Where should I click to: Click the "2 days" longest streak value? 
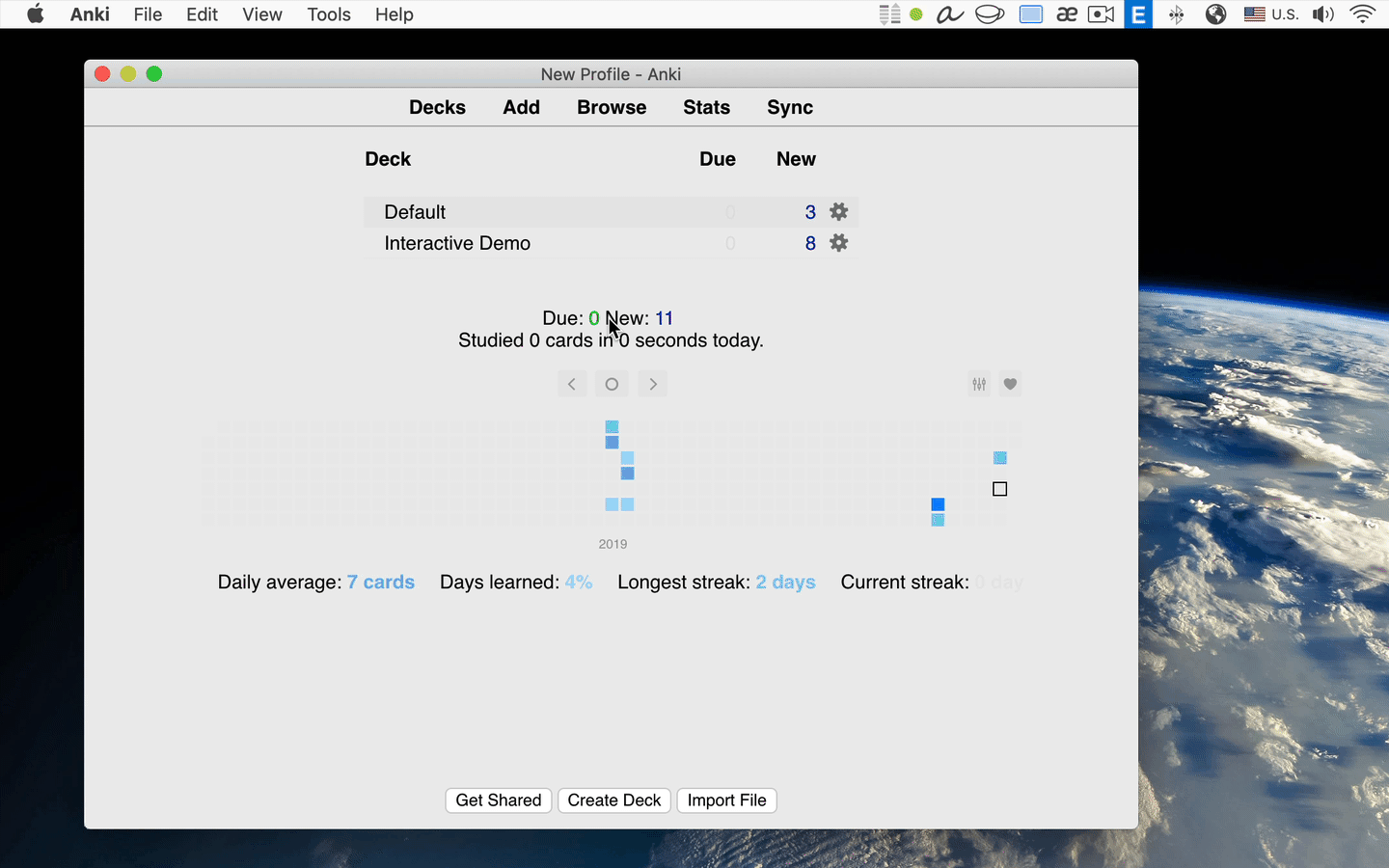click(x=785, y=583)
